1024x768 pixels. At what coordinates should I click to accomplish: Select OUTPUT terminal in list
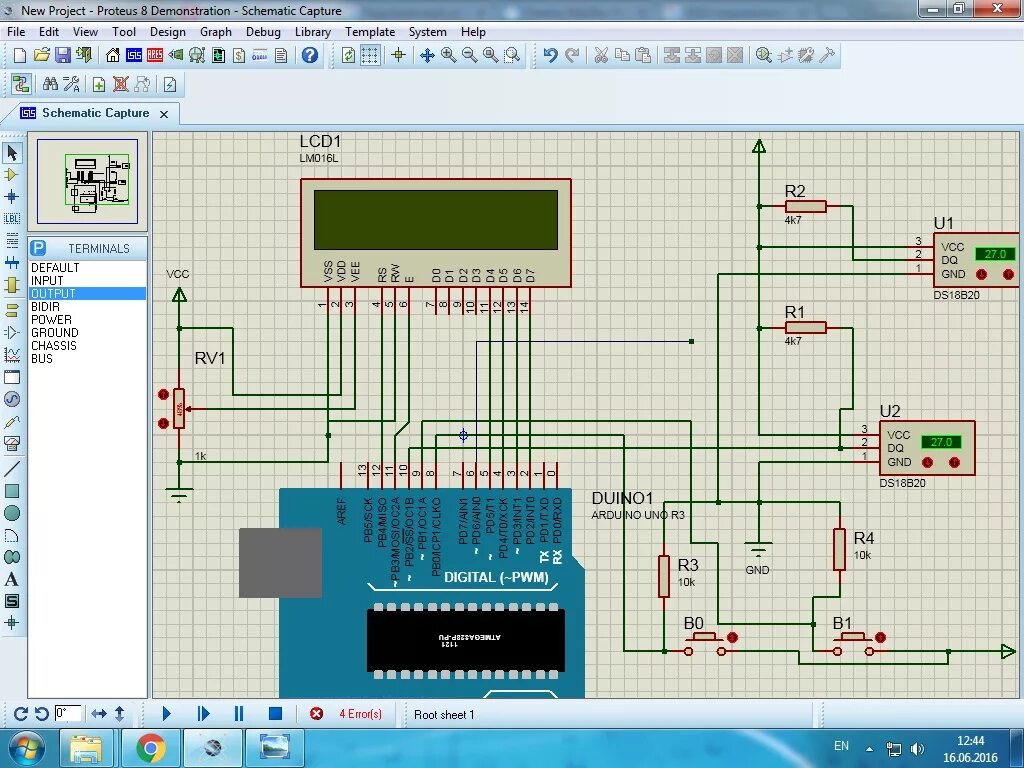point(87,294)
